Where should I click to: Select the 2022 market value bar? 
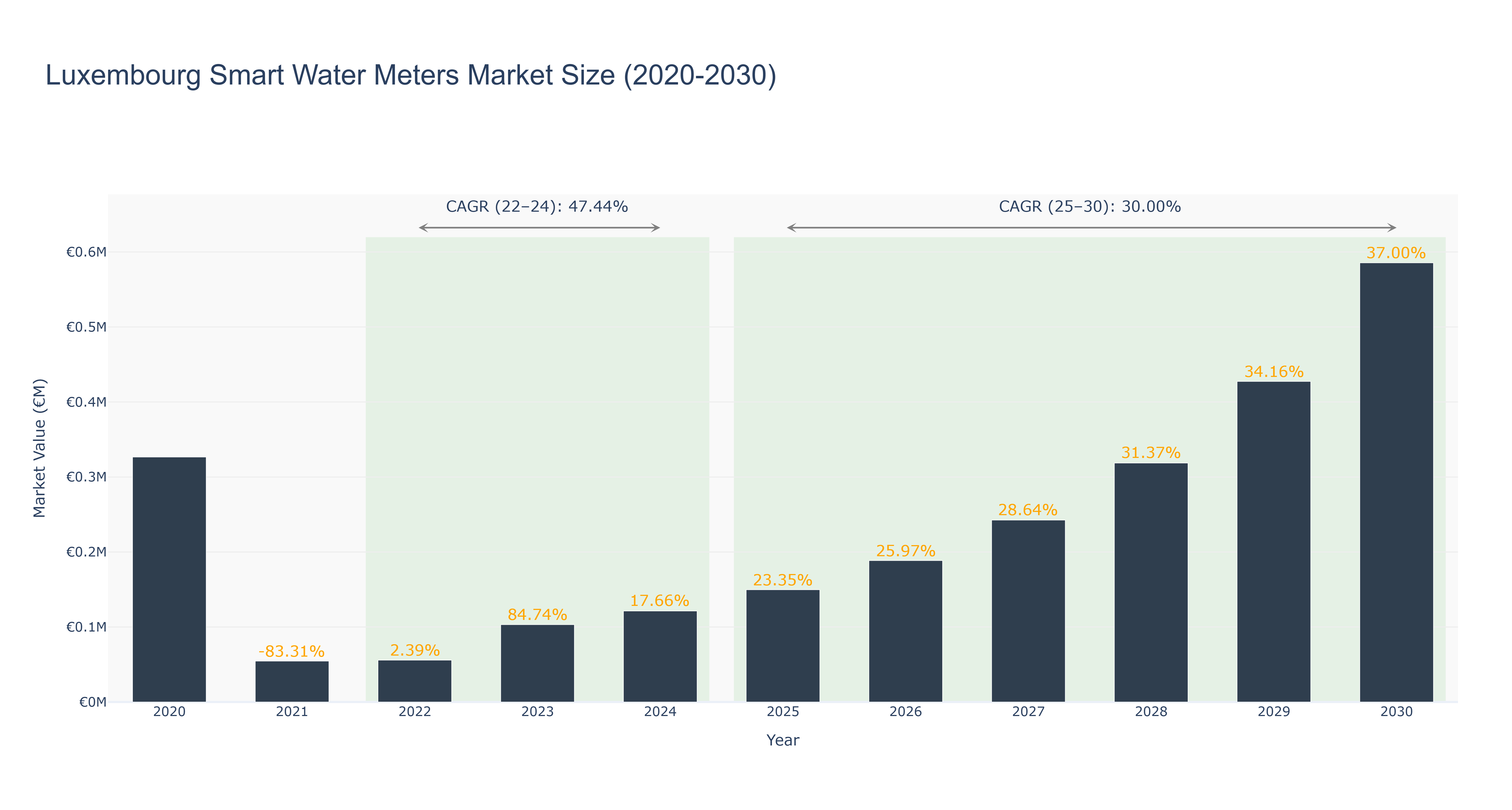414,681
